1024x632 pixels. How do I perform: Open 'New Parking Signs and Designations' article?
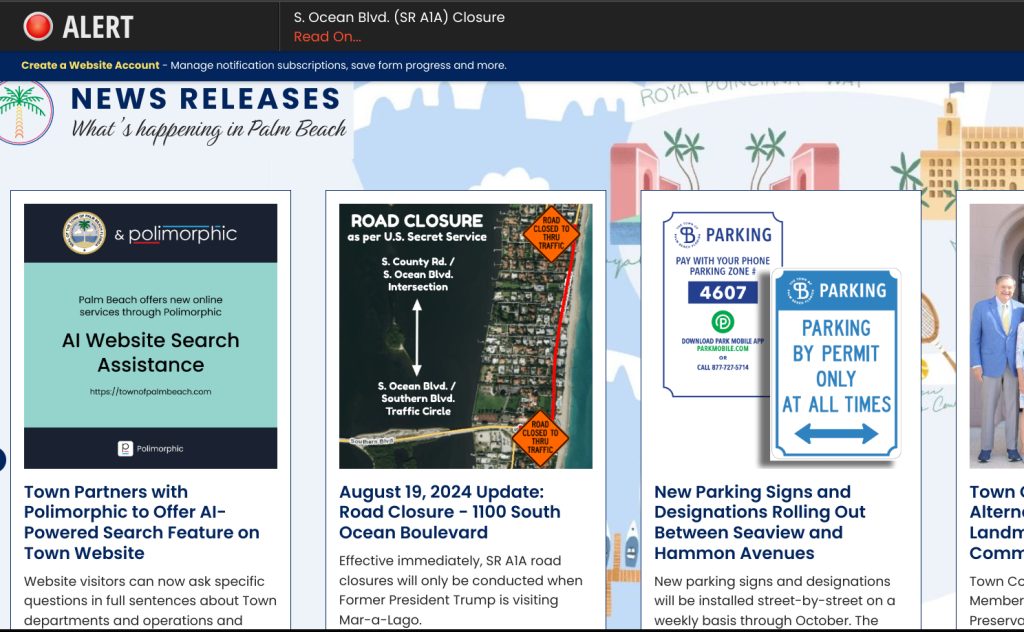760,522
